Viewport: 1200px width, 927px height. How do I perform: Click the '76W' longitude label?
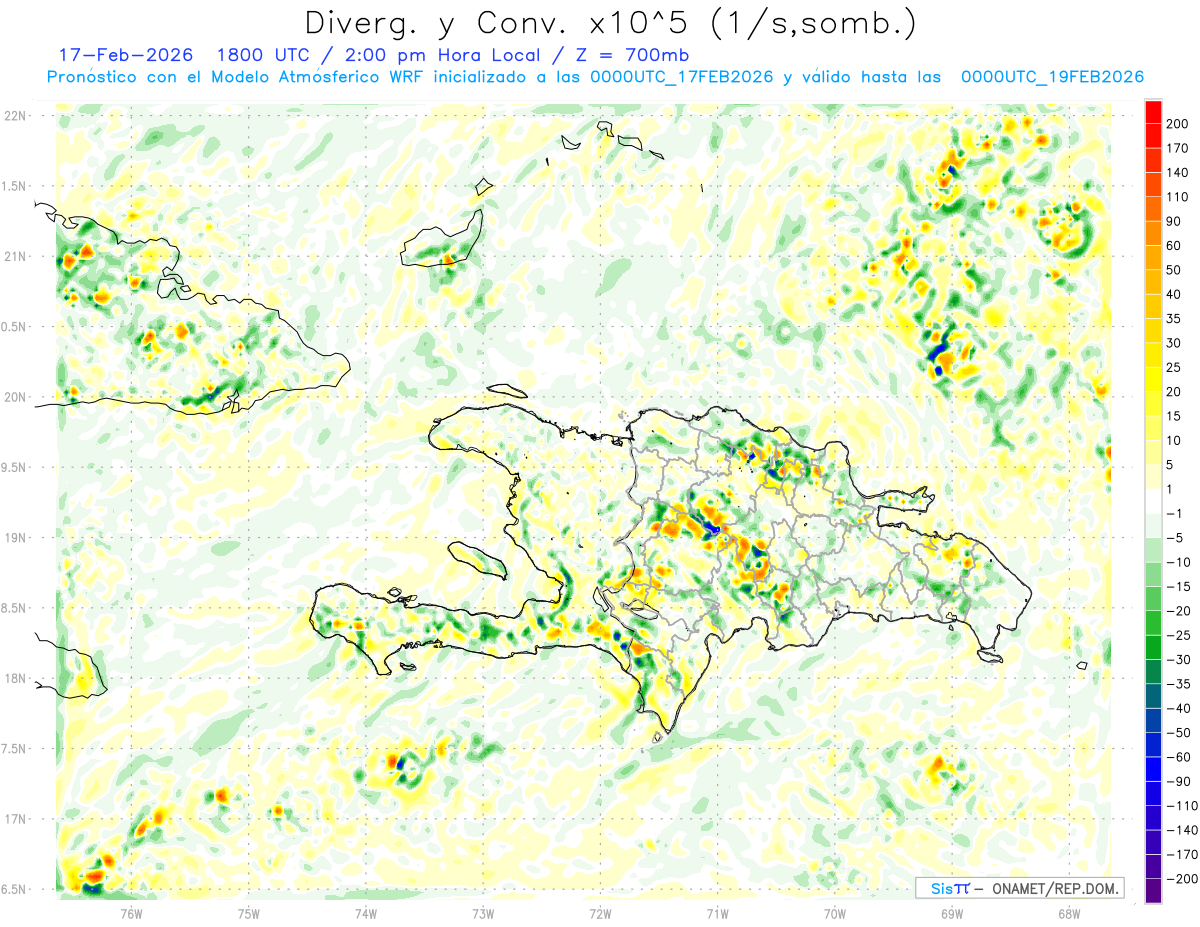tap(131, 913)
